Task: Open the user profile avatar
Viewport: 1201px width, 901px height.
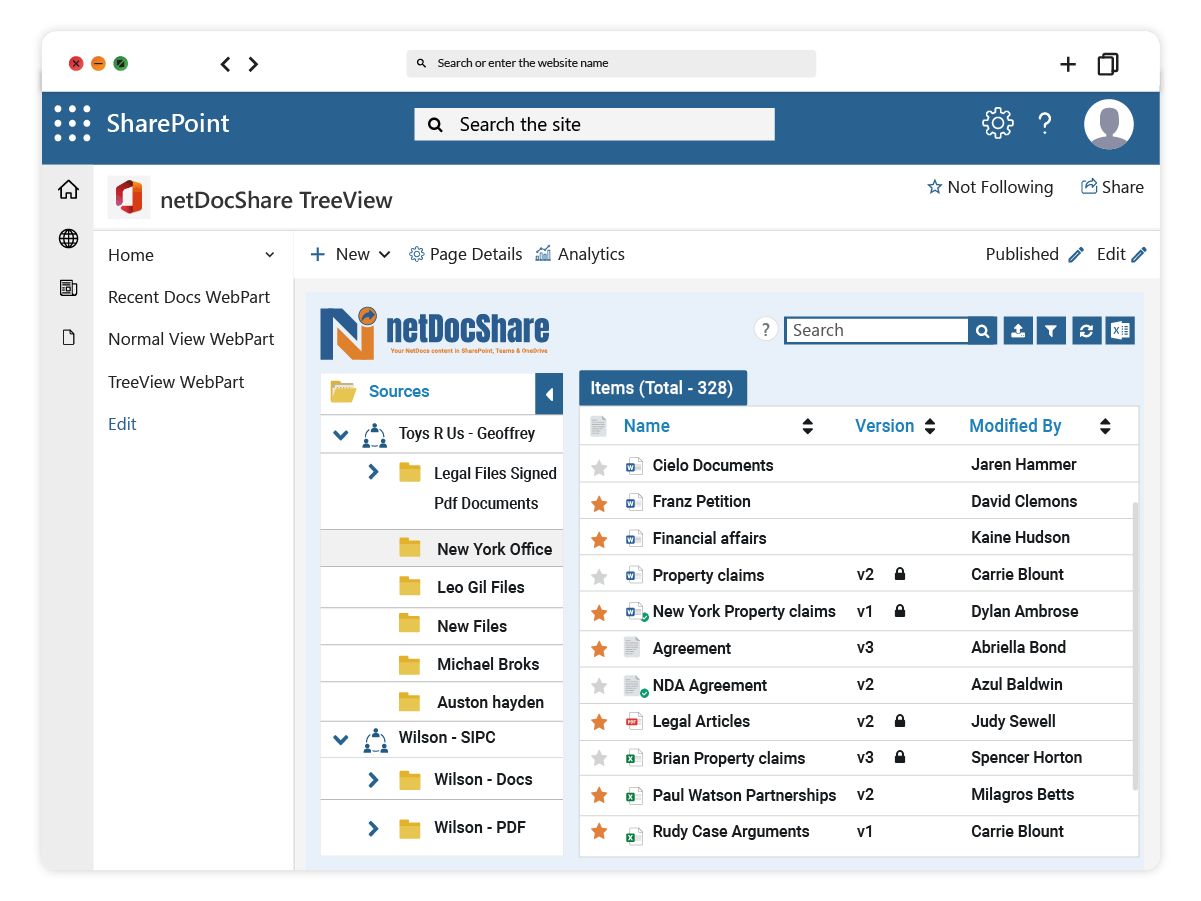Action: (1109, 124)
